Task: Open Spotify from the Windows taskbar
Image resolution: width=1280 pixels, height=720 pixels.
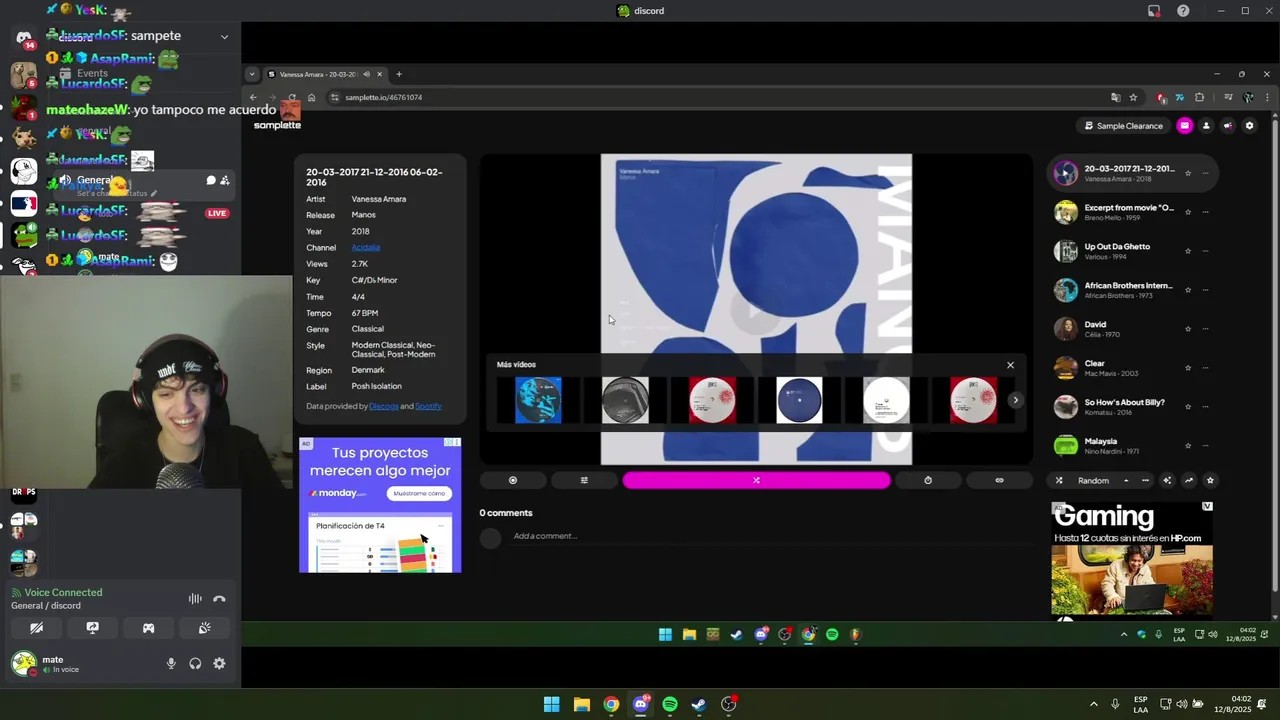Action: pyautogui.click(x=670, y=704)
